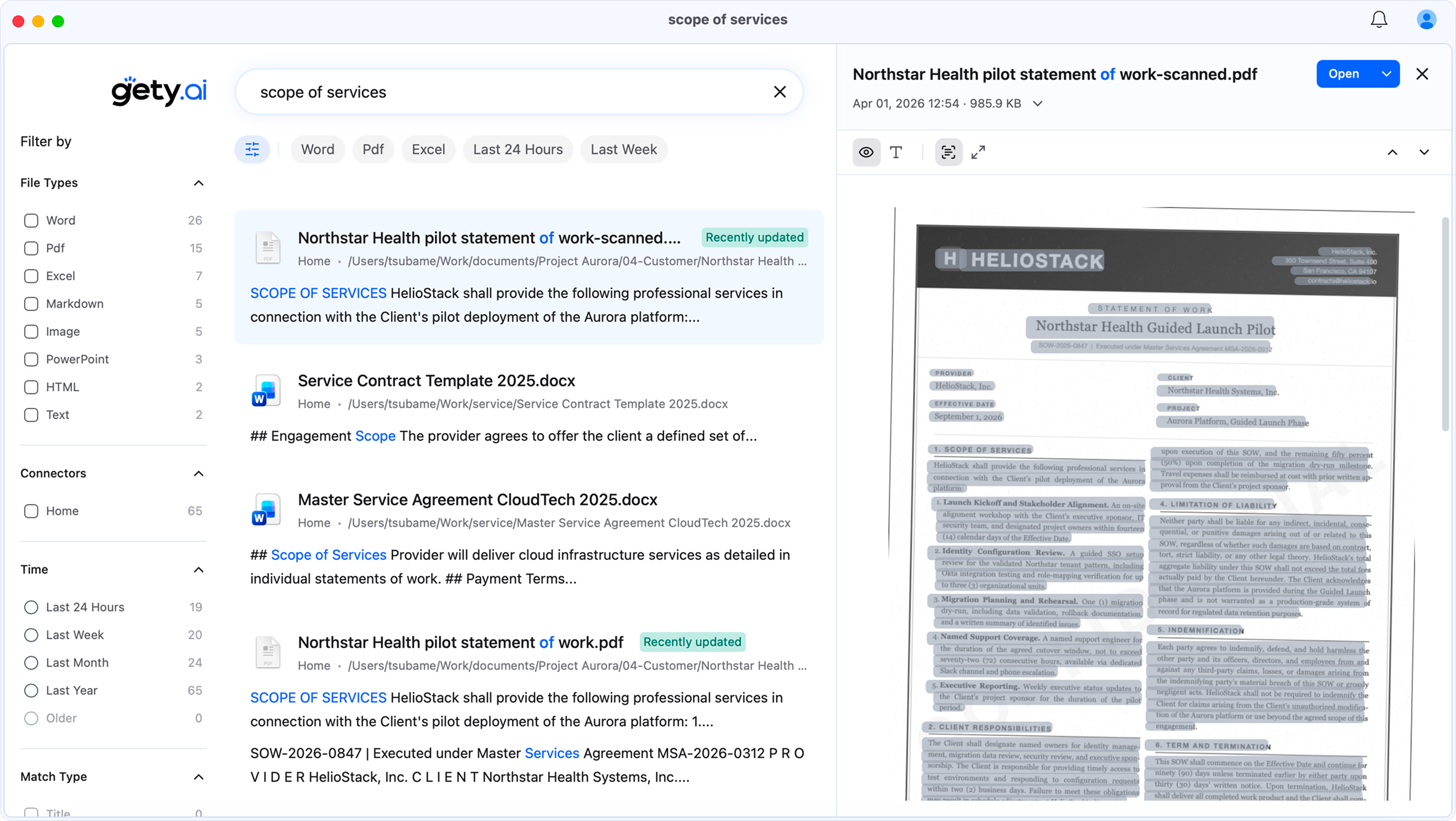Screen dimensions: 1456x821
Task: Select the Last Year time radio
Action: 31,690
